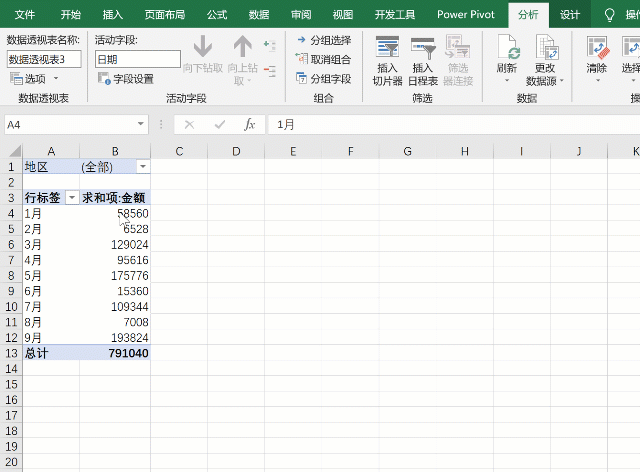Select row 14 header

(11, 369)
